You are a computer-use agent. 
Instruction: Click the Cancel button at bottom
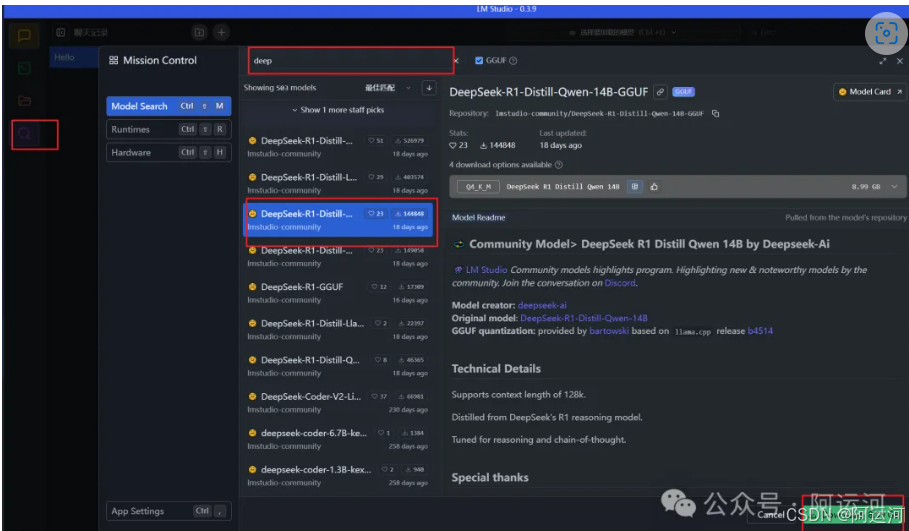[x=770, y=515]
